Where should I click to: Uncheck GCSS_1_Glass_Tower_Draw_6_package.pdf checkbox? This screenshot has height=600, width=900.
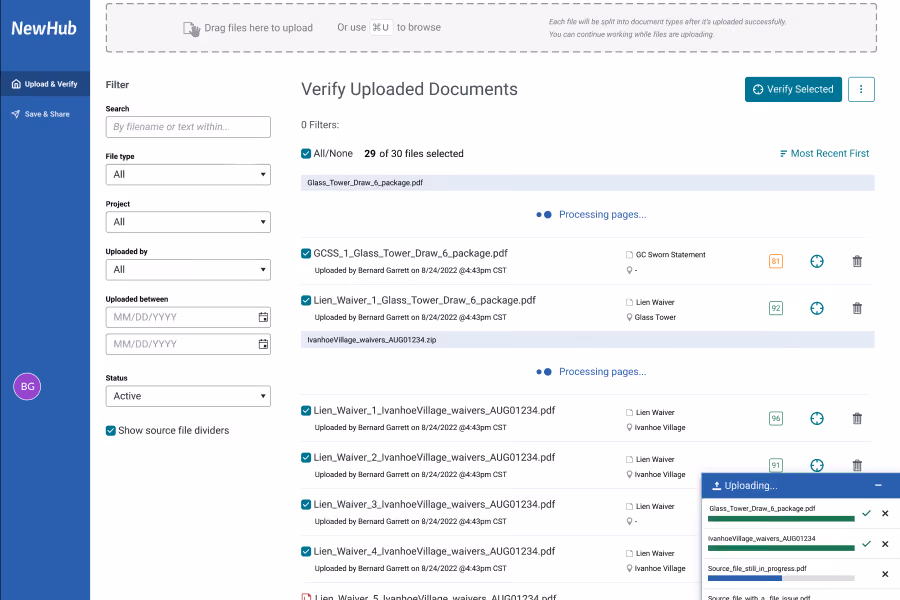(306, 253)
